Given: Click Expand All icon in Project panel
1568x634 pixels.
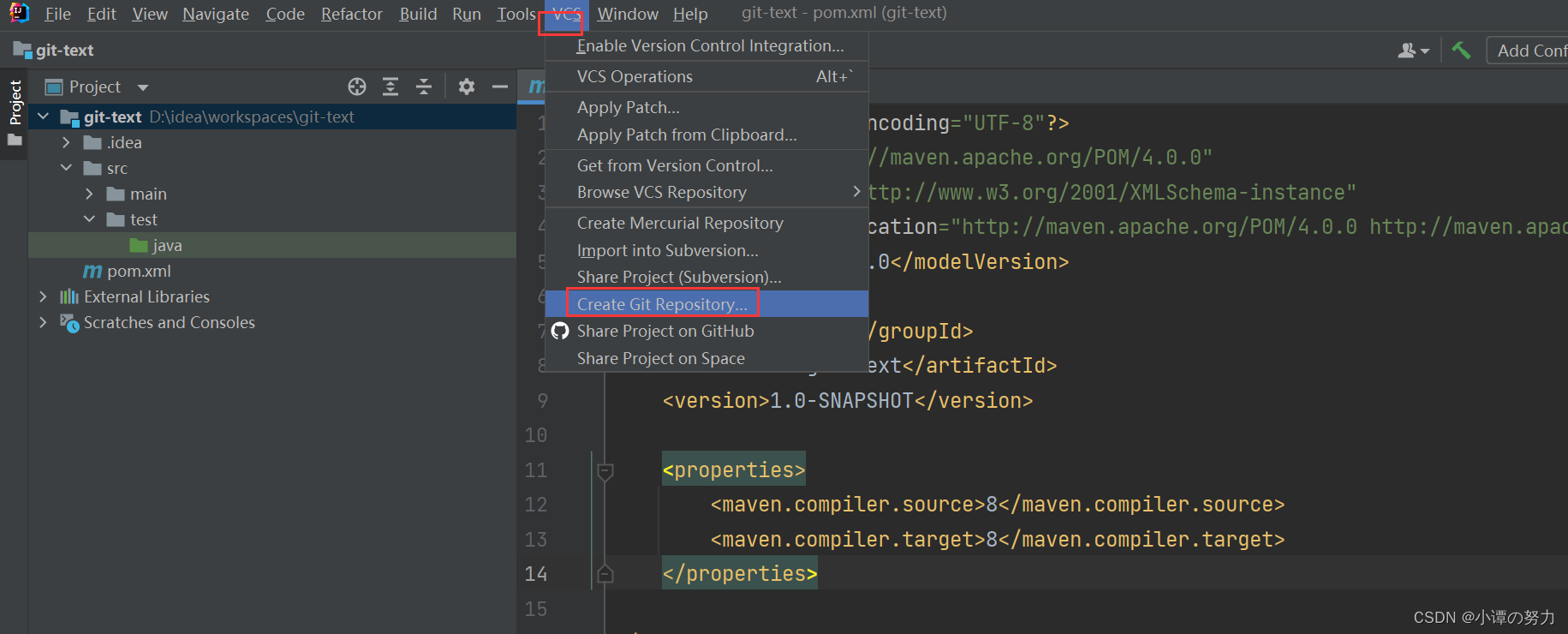Looking at the screenshot, I should (x=391, y=87).
